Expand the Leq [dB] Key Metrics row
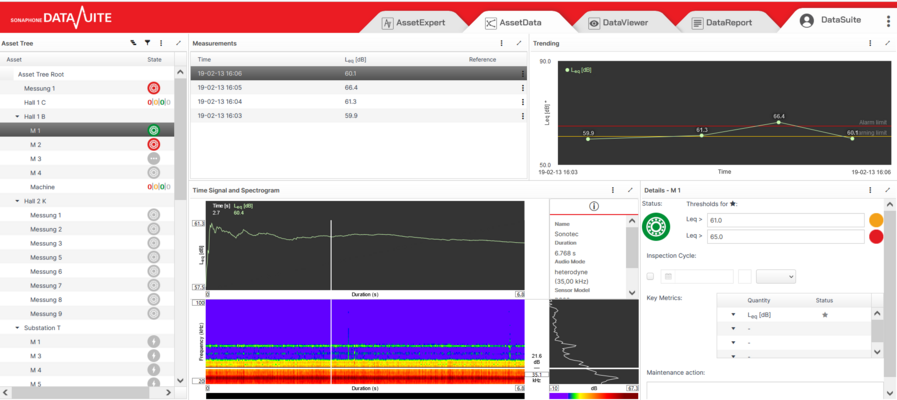Viewport: 897px width, 400px height. click(733, 314)
